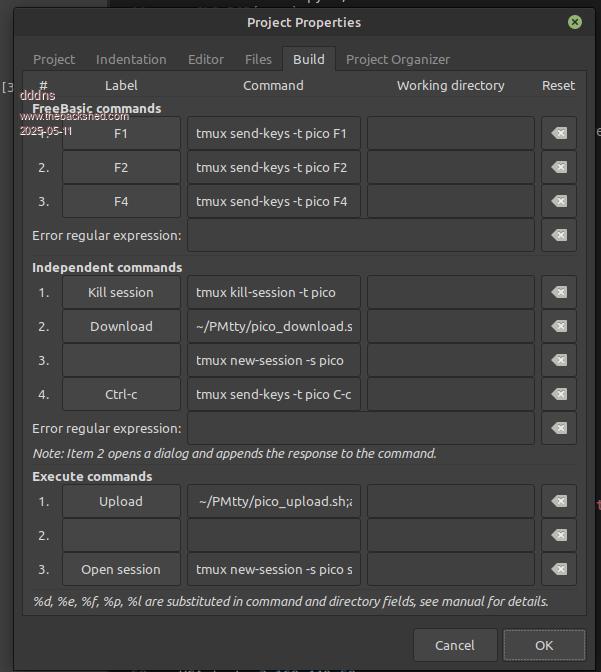Viewport: 601px width, 672px height.
Task: Cancel the Project Properties dialog
Action: pos(455,645)
